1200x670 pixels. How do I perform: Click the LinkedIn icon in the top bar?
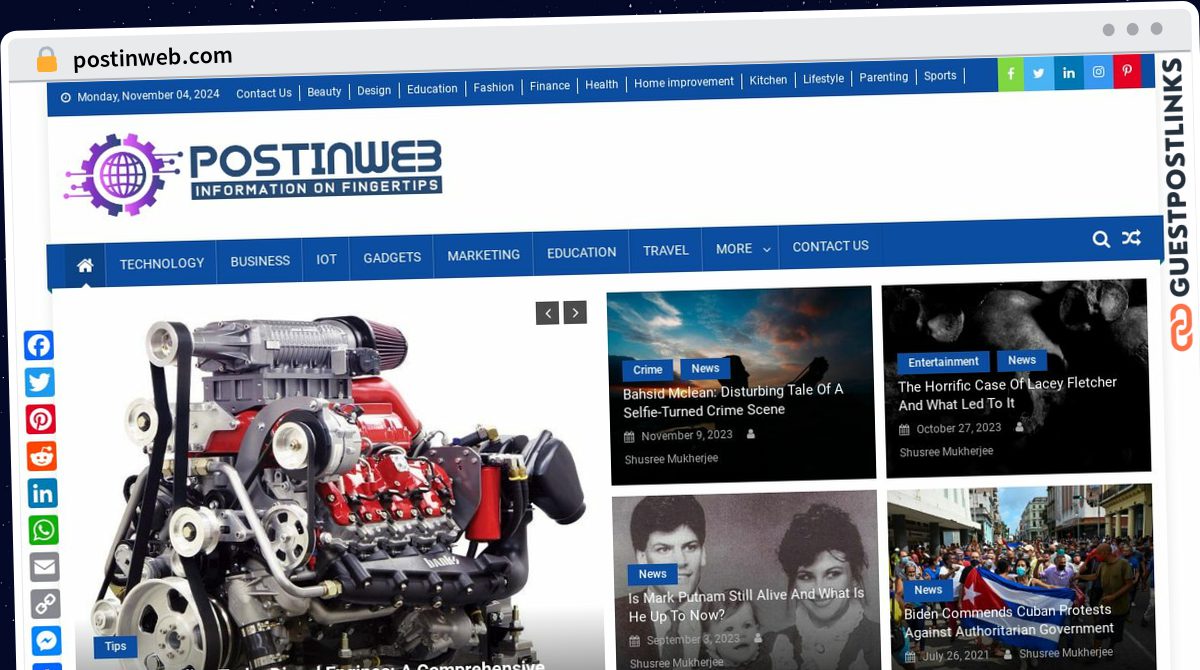tap(1069, 73)
